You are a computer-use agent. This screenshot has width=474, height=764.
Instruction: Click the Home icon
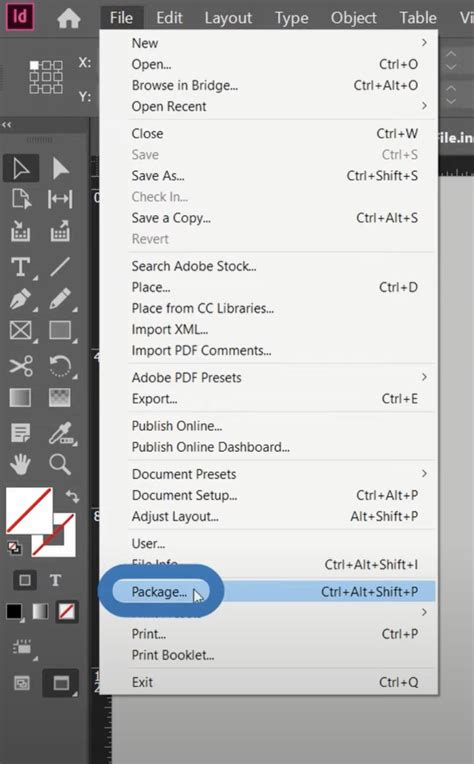click(69, 19)
